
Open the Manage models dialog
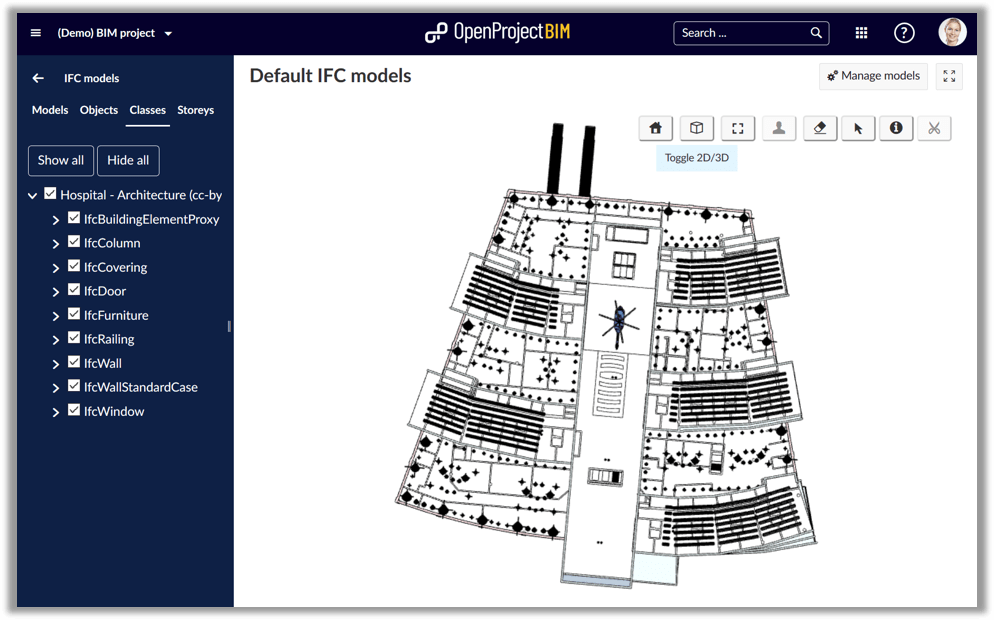coord(873,75)
